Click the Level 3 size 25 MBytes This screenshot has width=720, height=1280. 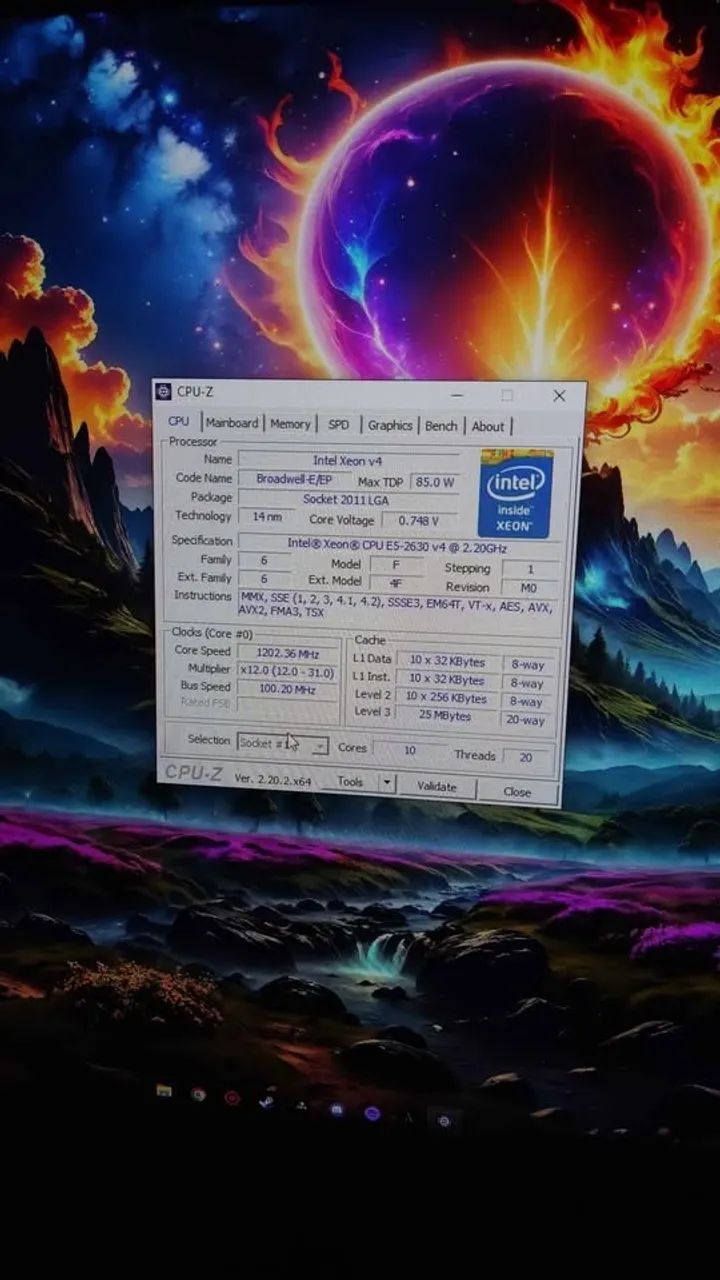click(446, 716)
